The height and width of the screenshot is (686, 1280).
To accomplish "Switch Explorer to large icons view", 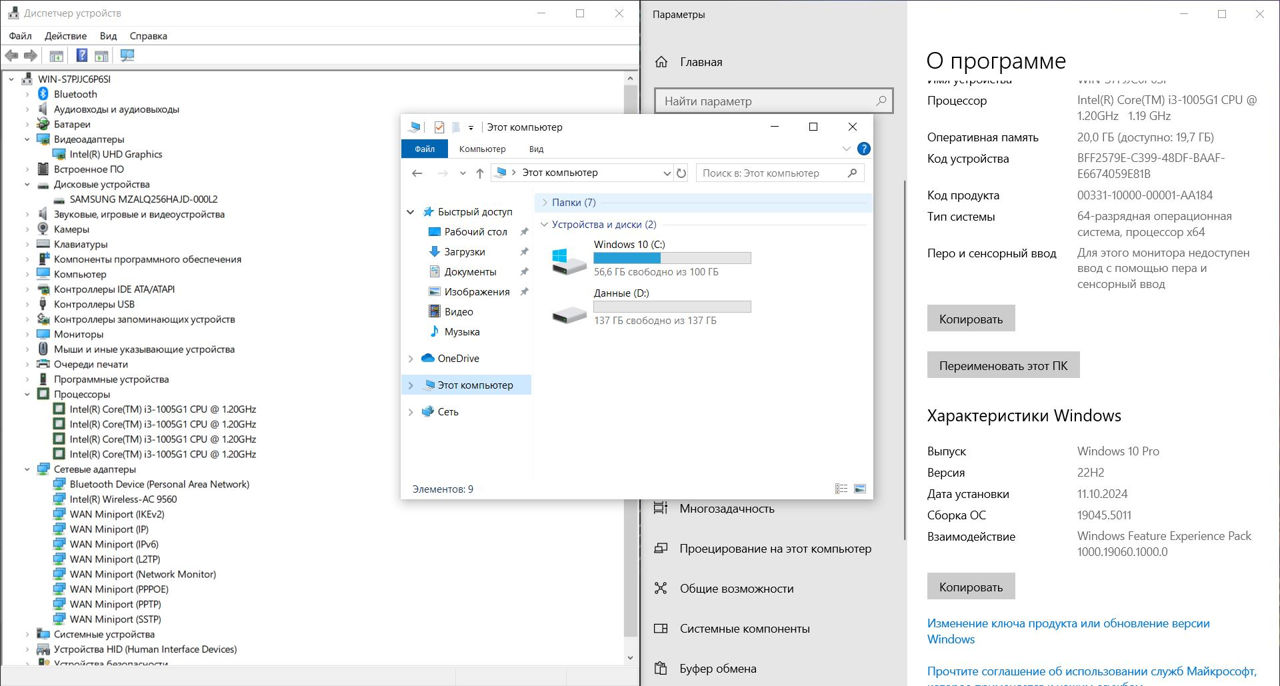I will point(860,489).
